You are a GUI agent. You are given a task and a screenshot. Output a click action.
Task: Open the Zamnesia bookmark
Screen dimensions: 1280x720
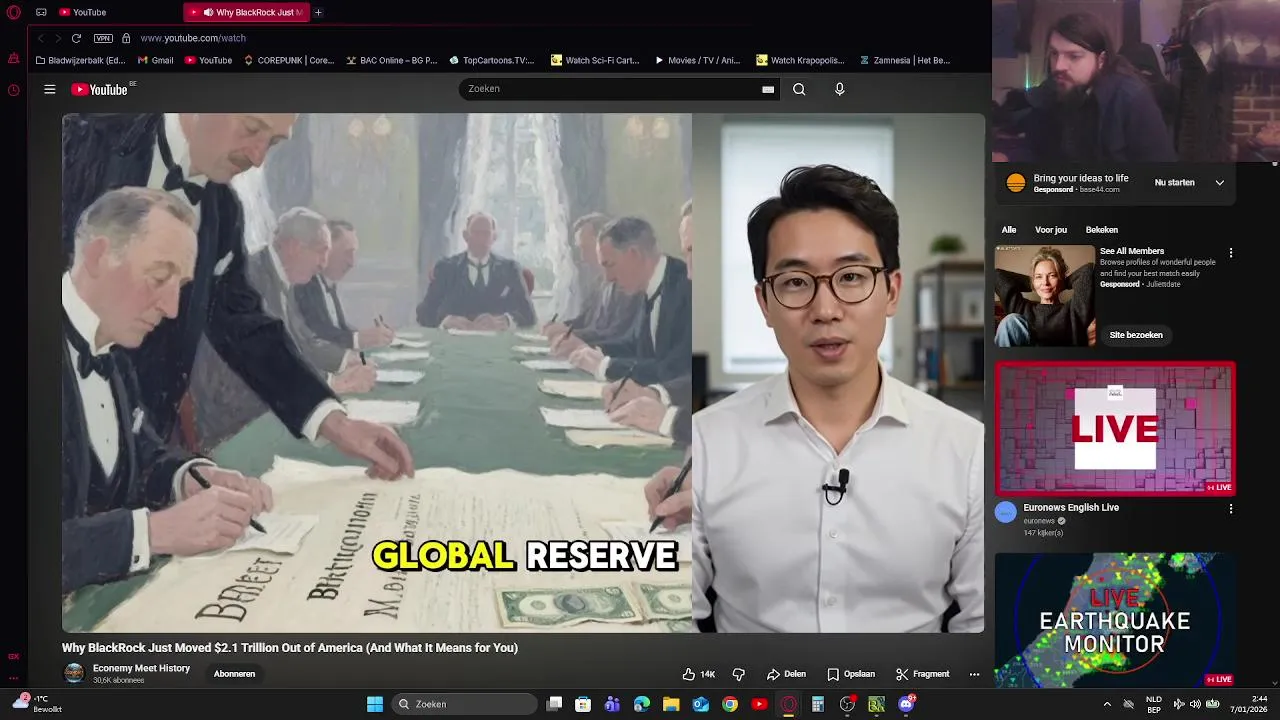(x=905, y=60)
